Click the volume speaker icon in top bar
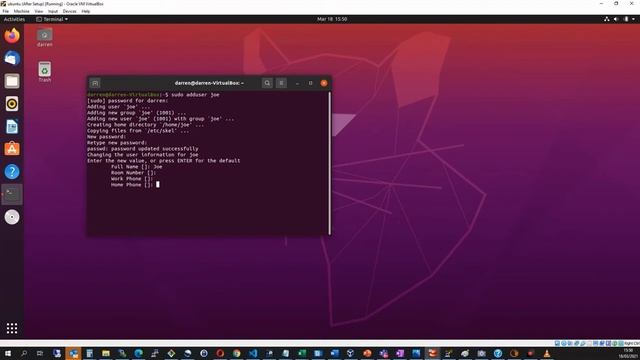Screen dimensions: 640x360 pos(616,19)
